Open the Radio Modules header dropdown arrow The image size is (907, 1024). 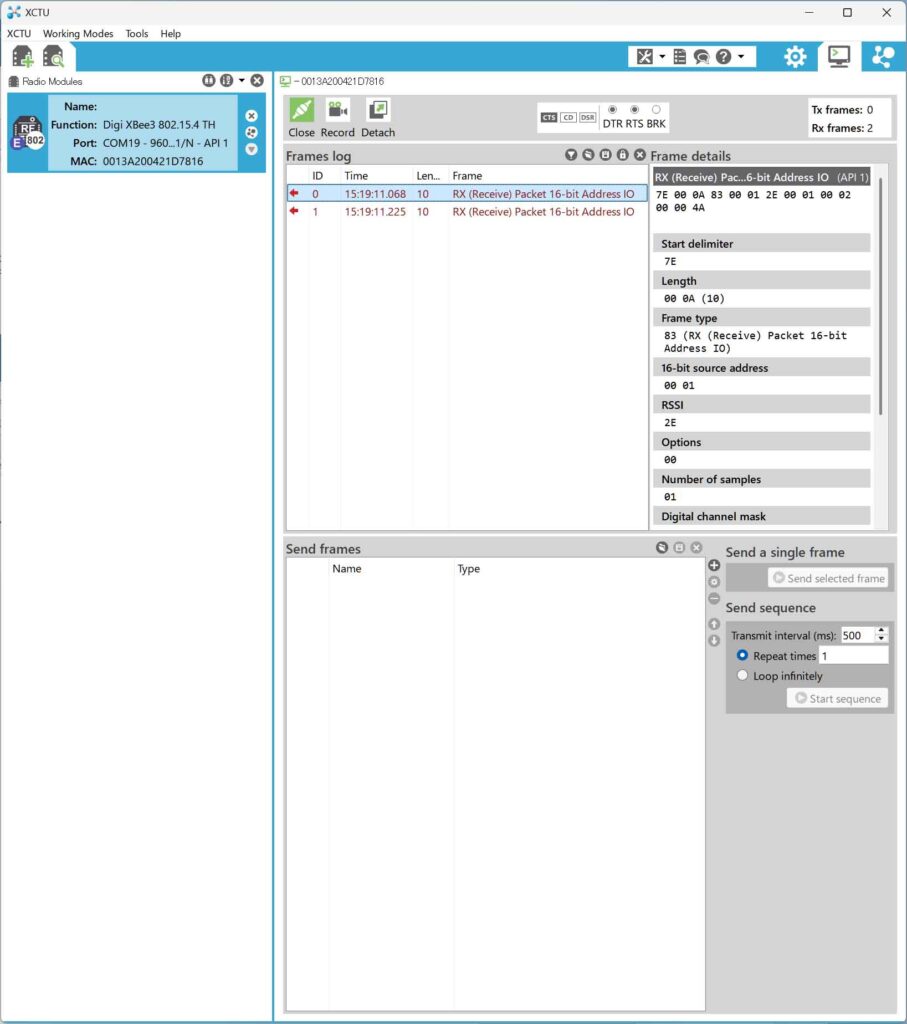click(242, 80)
